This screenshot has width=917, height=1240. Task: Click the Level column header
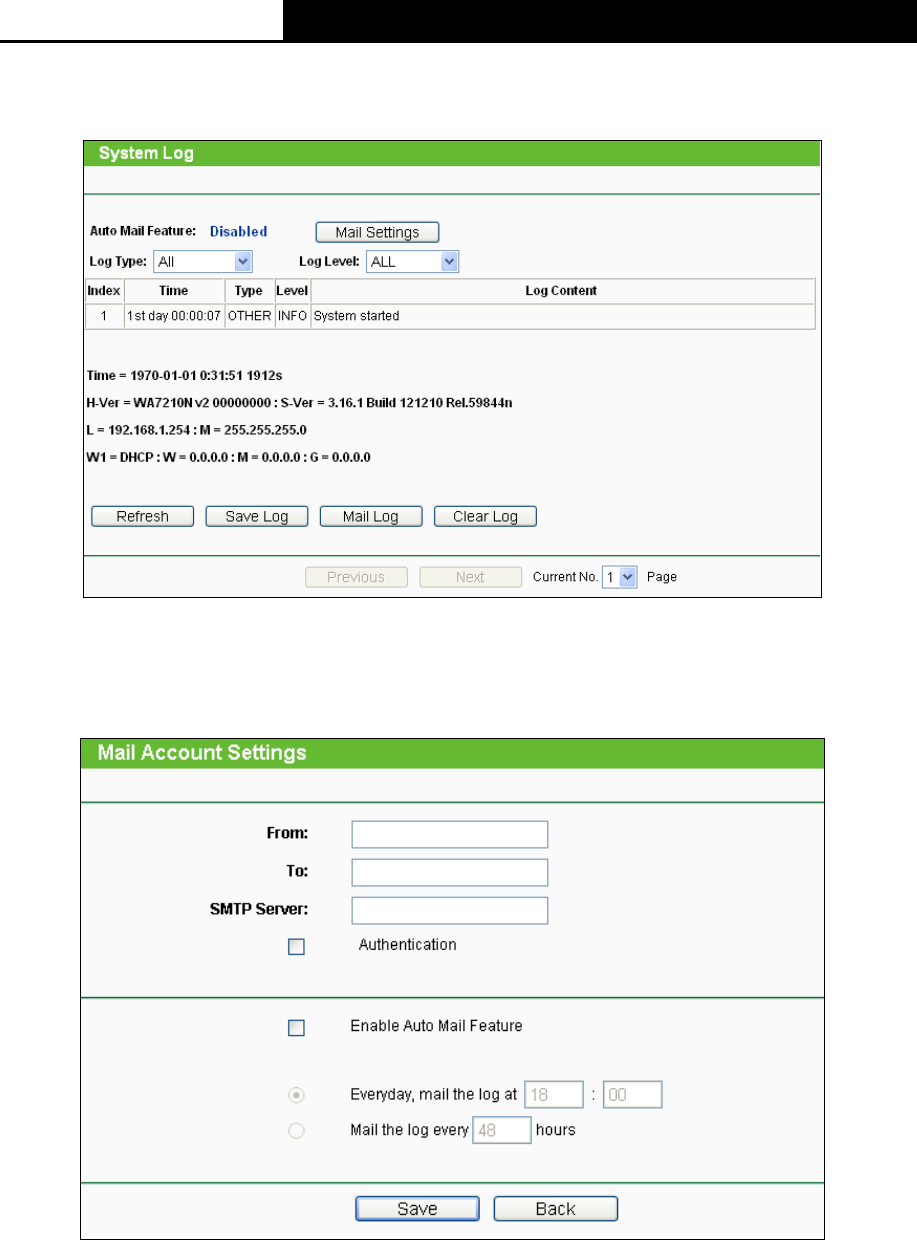coord(293,291)
